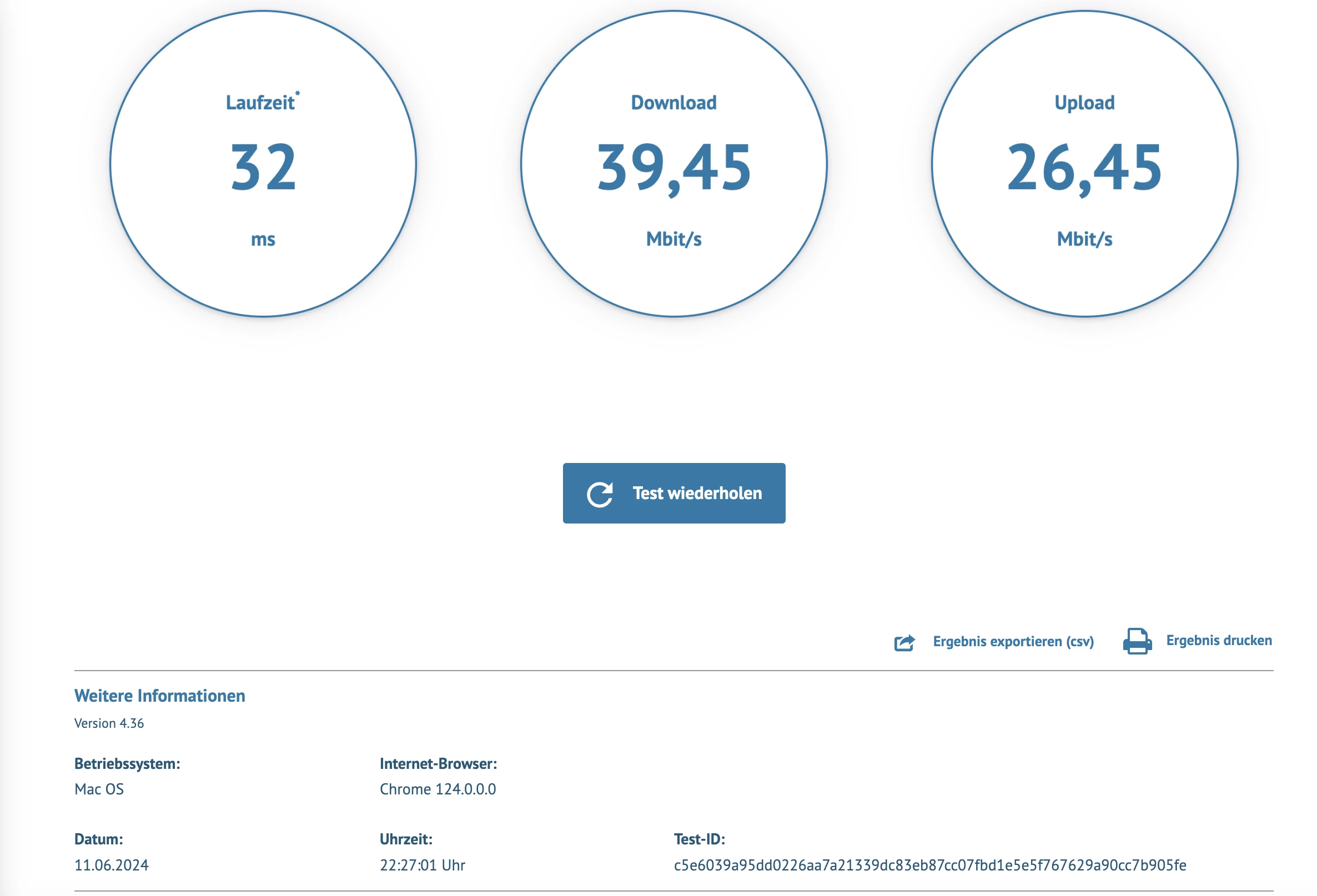Click the Weitere Informationen heading
This screenshot has height=896, width=1317.
[x=159, y=696]
